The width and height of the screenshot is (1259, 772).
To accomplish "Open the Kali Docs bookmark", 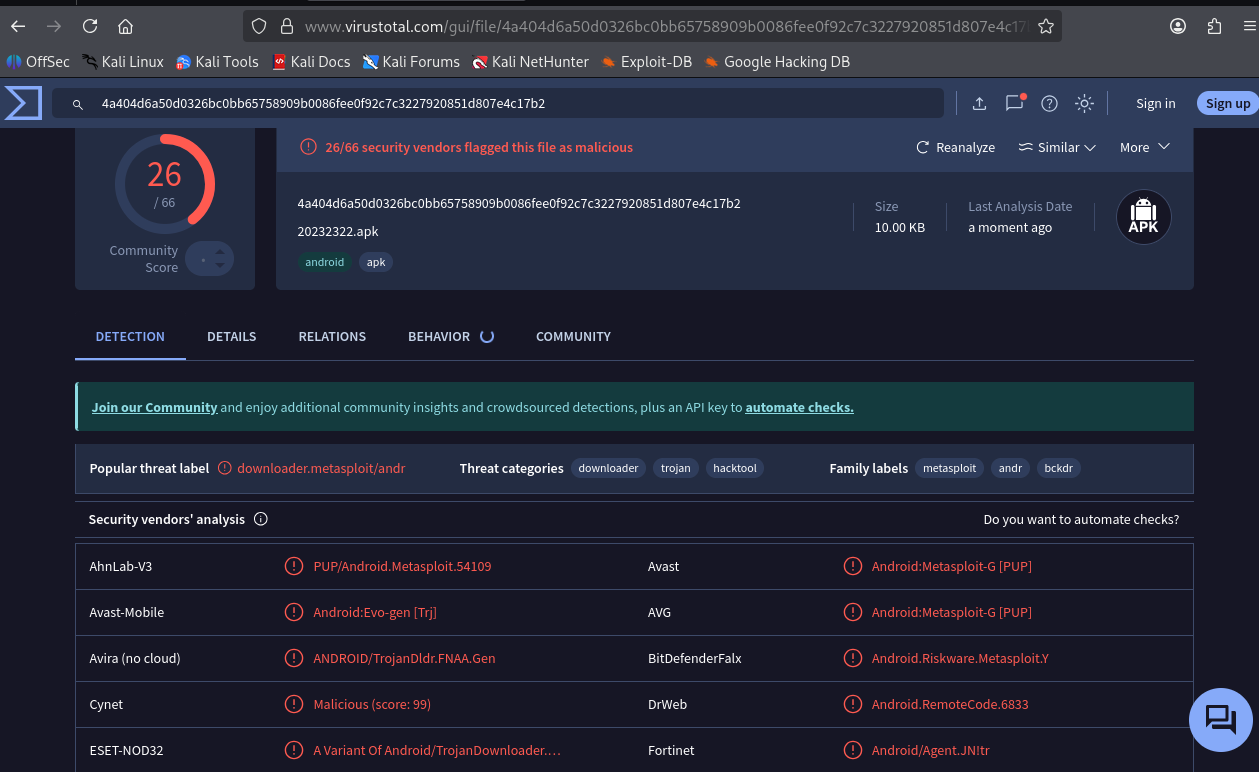I will coord(311,62).
